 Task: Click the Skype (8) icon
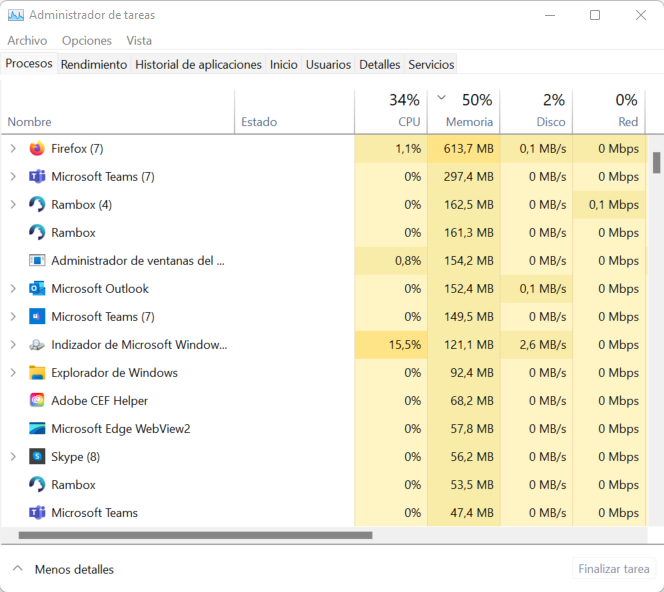(37, 456)
